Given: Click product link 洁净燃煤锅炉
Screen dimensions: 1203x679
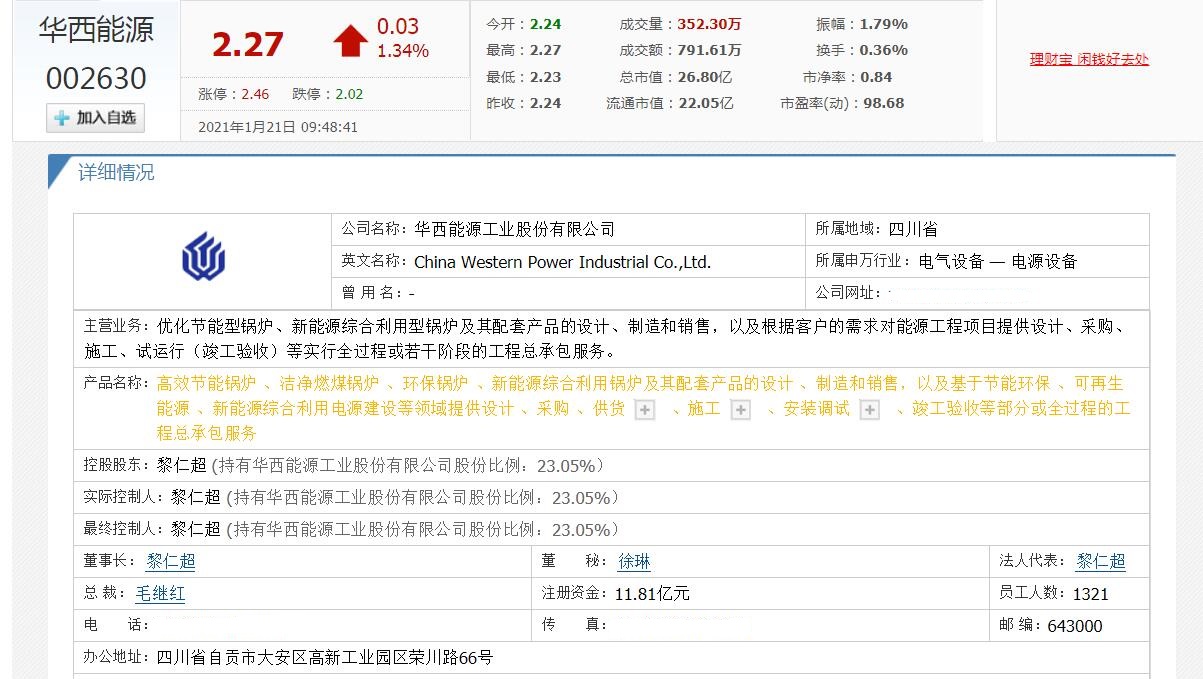Looking at the screenshot, I should 329,383.
